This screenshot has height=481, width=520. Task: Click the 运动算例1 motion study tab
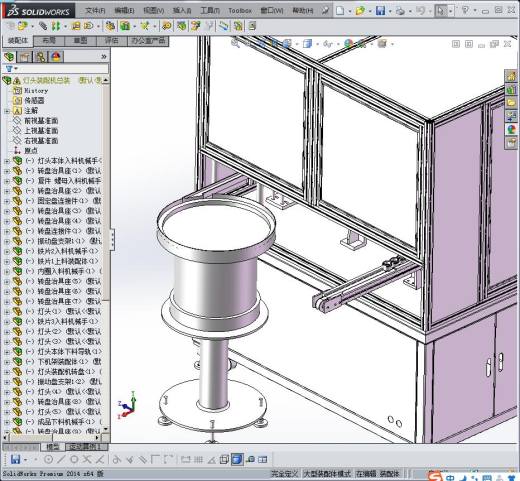[x=87, y=446]
